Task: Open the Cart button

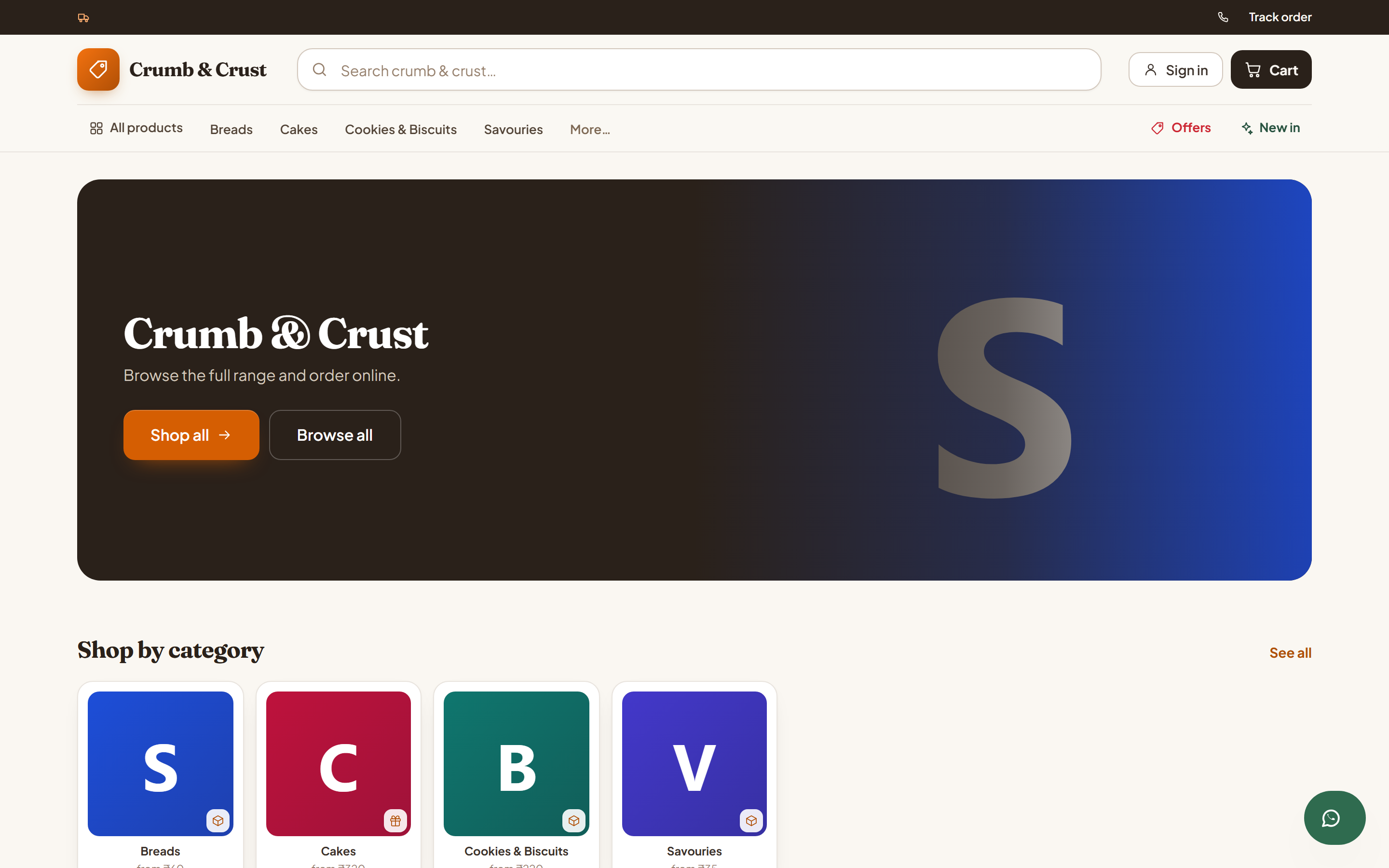Action: point(1271,69)
